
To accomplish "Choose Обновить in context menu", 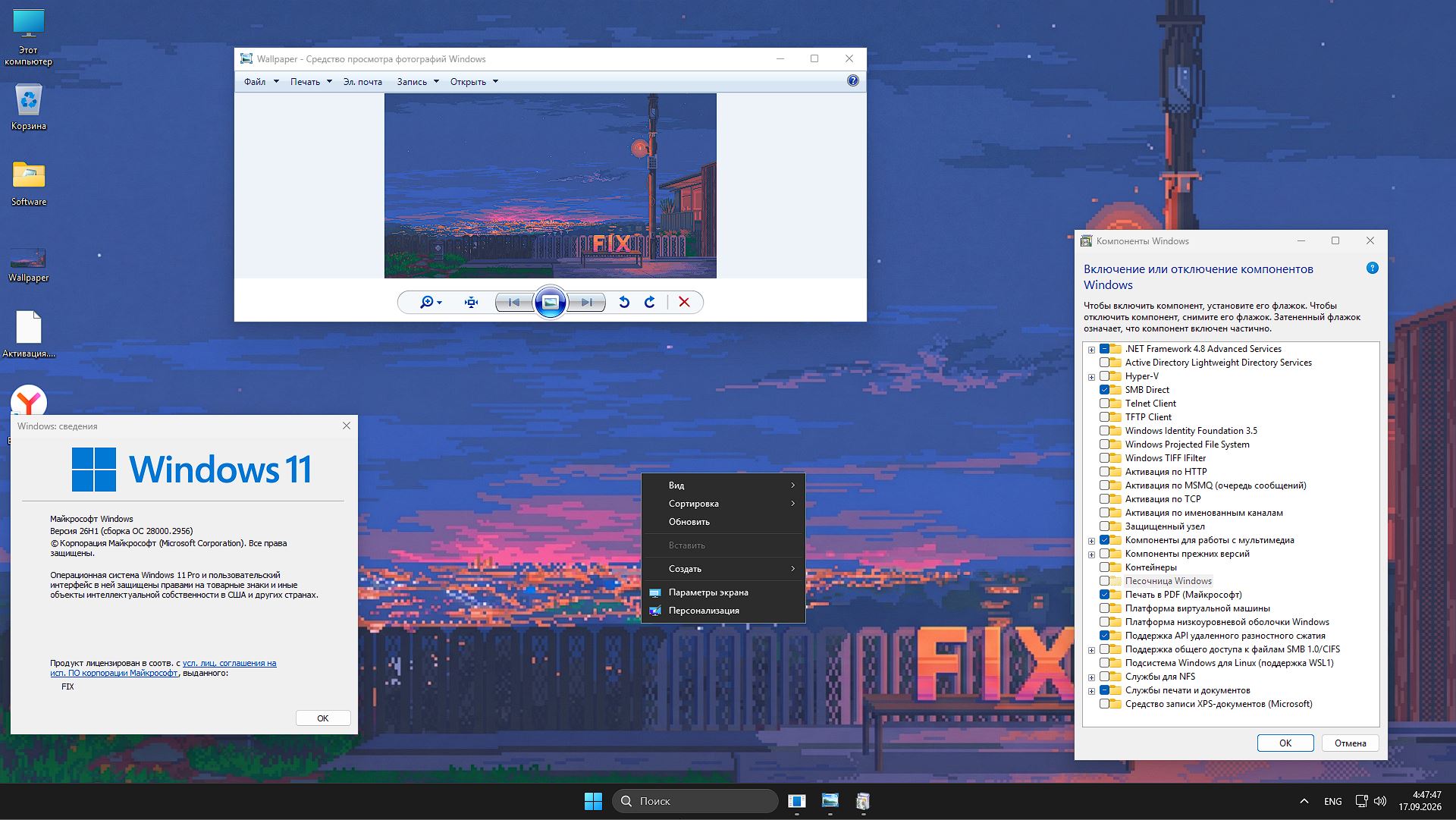I will point(723,522).
